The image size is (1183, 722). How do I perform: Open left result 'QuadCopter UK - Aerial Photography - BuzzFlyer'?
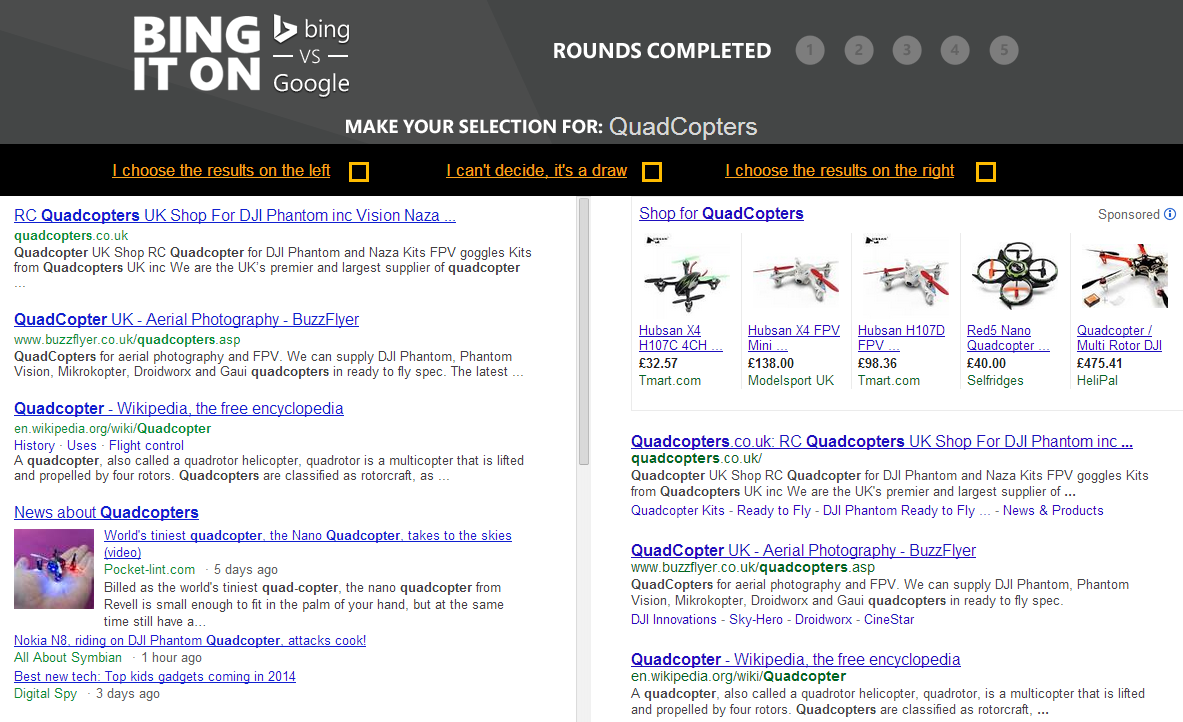(186, 320)
